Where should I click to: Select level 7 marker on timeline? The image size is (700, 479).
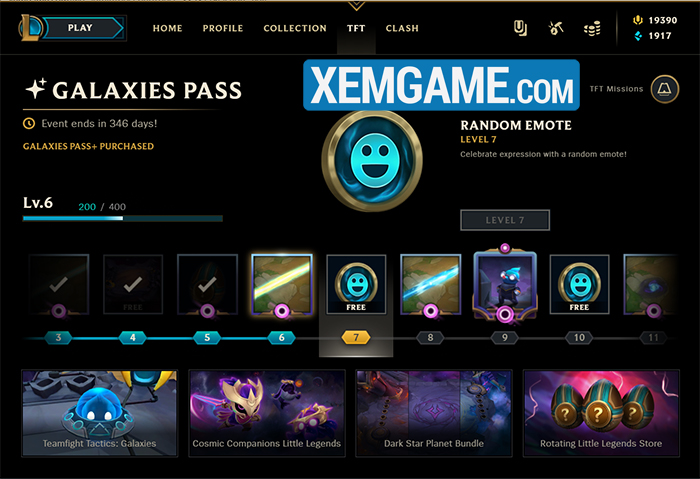point(356,337)
